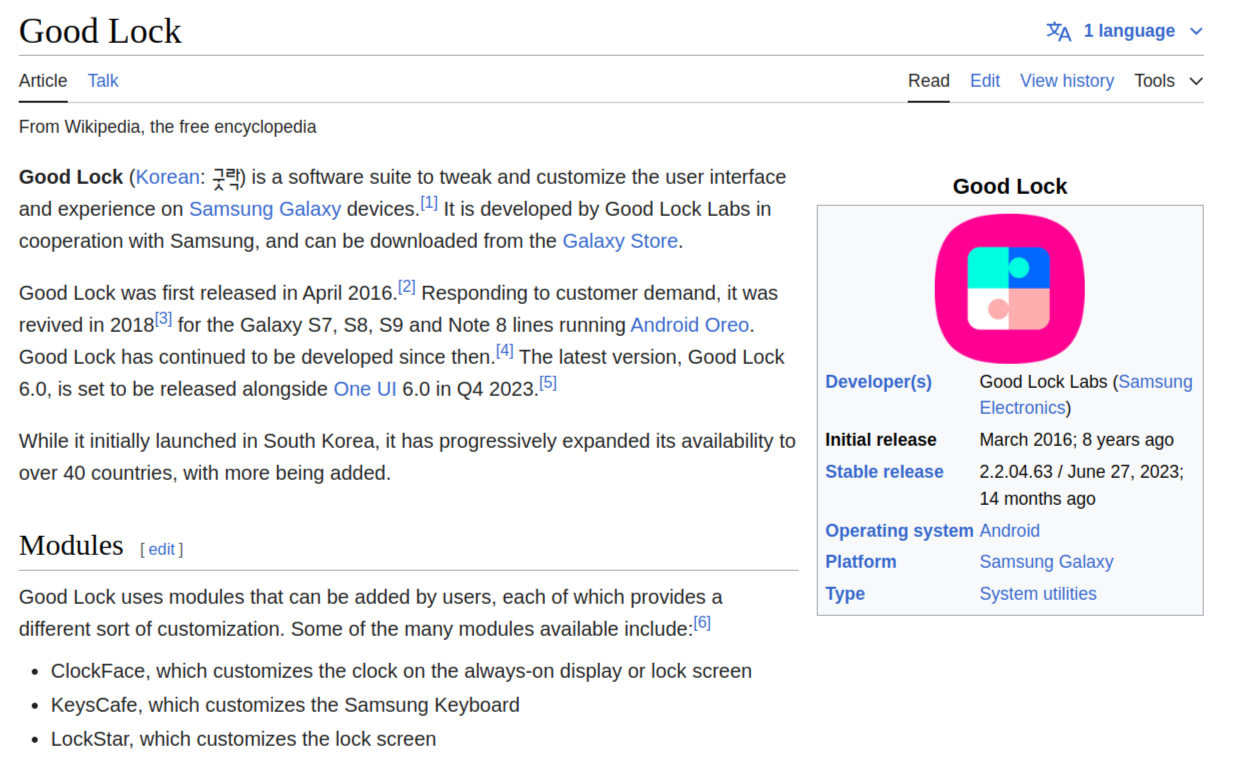Open the Tools dropdown menu

(x=1168, y=81)
